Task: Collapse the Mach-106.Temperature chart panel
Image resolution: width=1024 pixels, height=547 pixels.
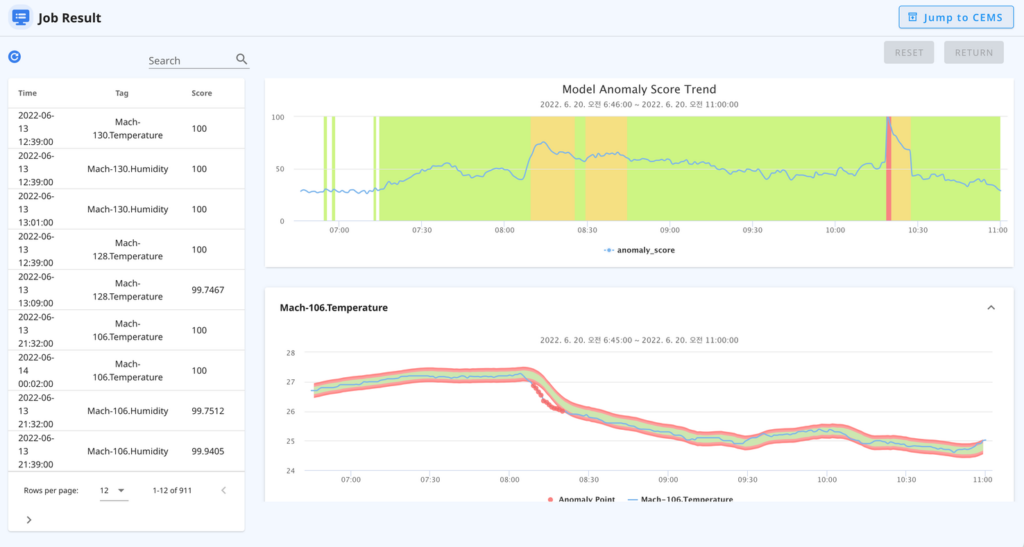Action: click(991, 308)
